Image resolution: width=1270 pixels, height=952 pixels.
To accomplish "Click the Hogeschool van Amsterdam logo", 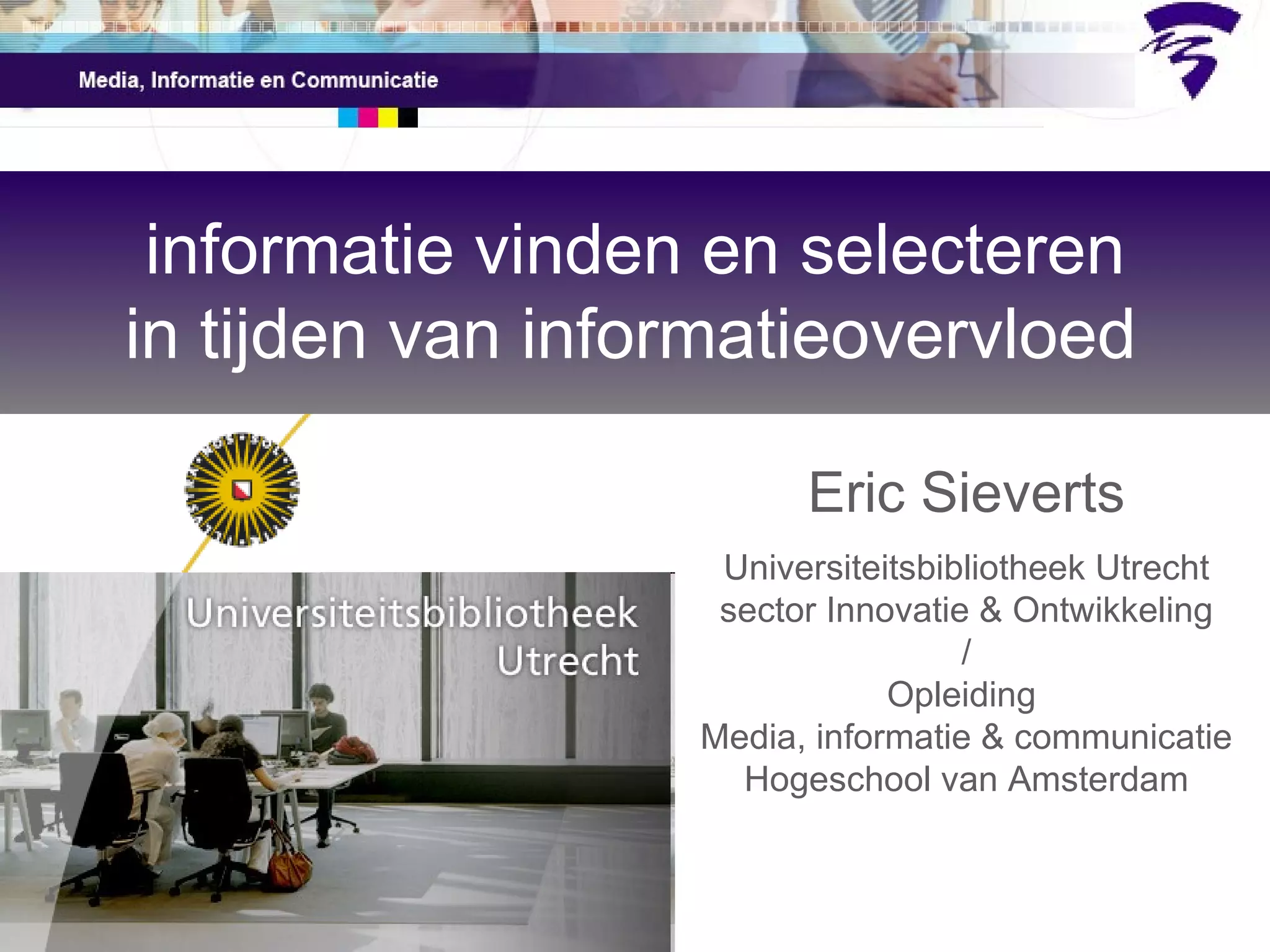I will tap(1189, 51).
